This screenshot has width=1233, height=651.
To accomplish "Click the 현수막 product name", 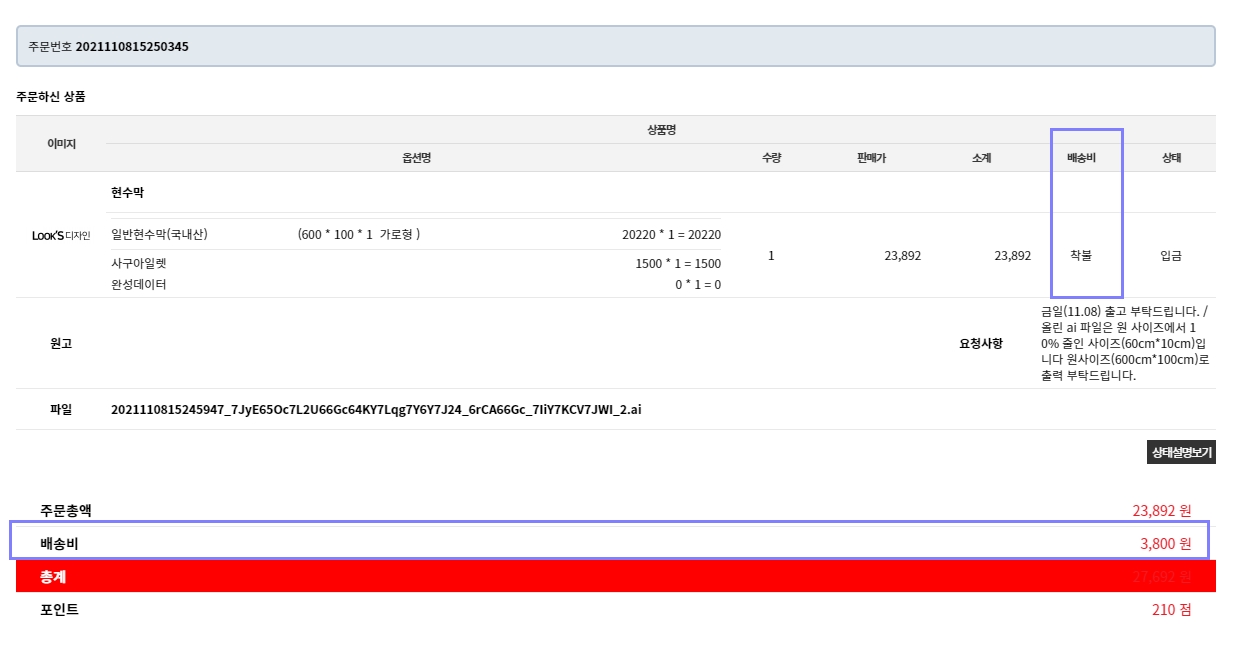I will pos(127,192).
